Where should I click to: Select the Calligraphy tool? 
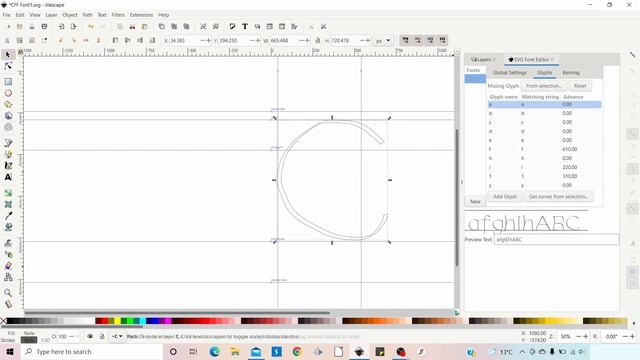point(8,166)
